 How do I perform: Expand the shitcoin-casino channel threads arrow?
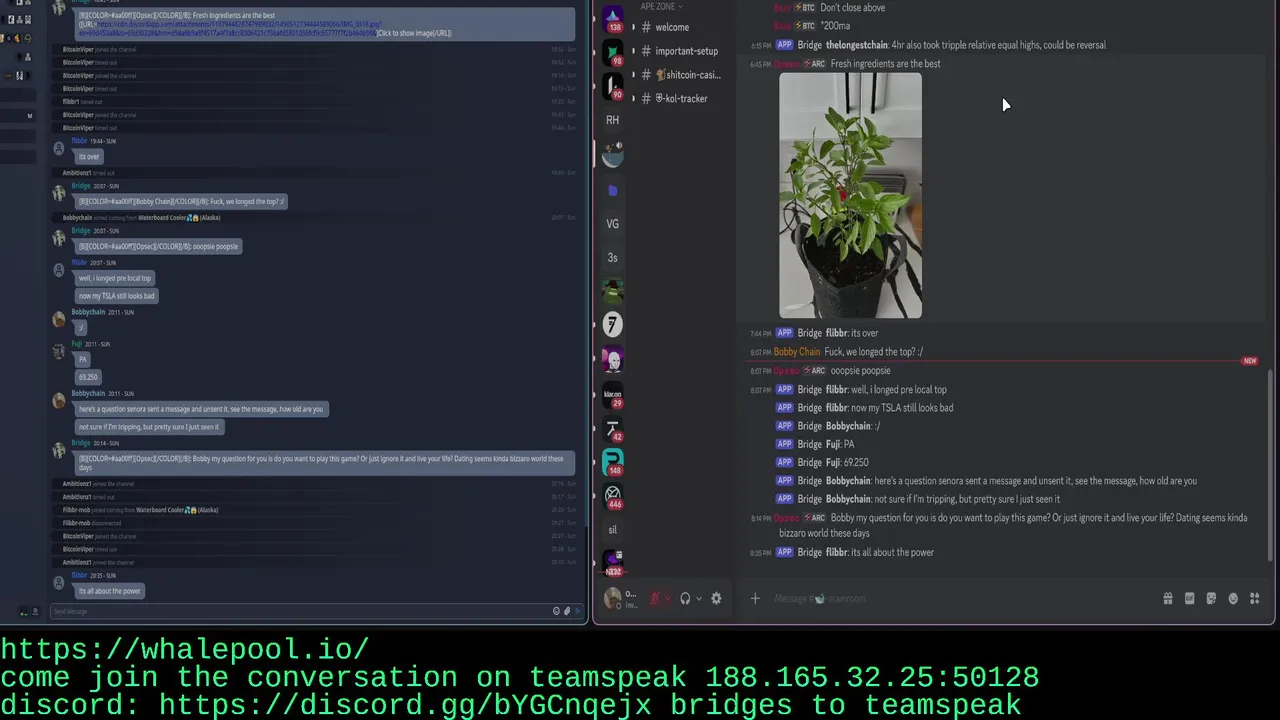click(x=634, y=75)
